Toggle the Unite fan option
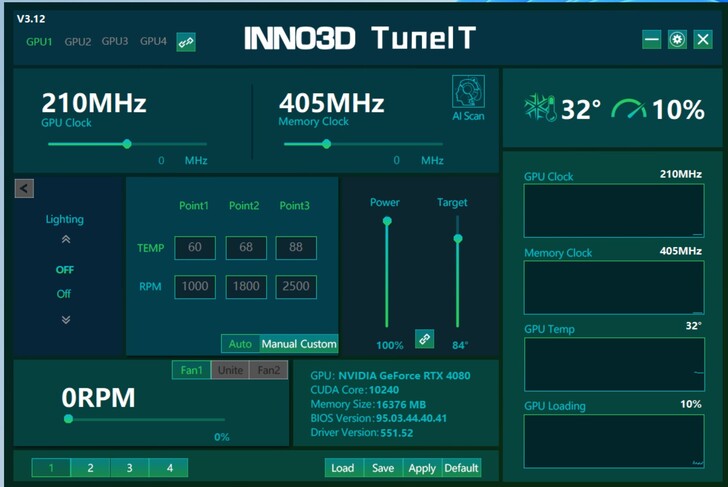728x487 pixels. (230, 370)
